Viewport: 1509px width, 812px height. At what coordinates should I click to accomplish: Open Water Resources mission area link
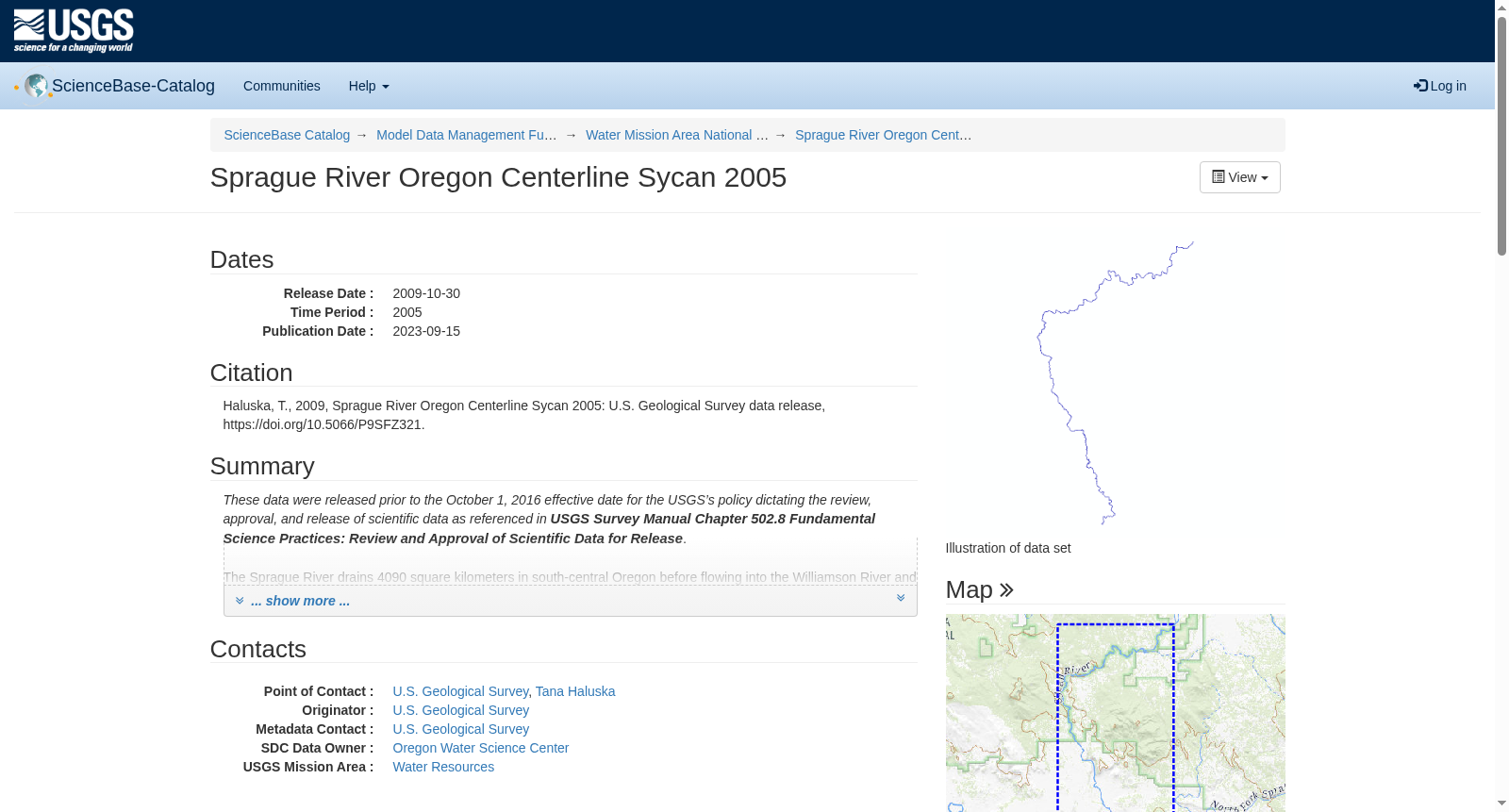tap(443, 767)
